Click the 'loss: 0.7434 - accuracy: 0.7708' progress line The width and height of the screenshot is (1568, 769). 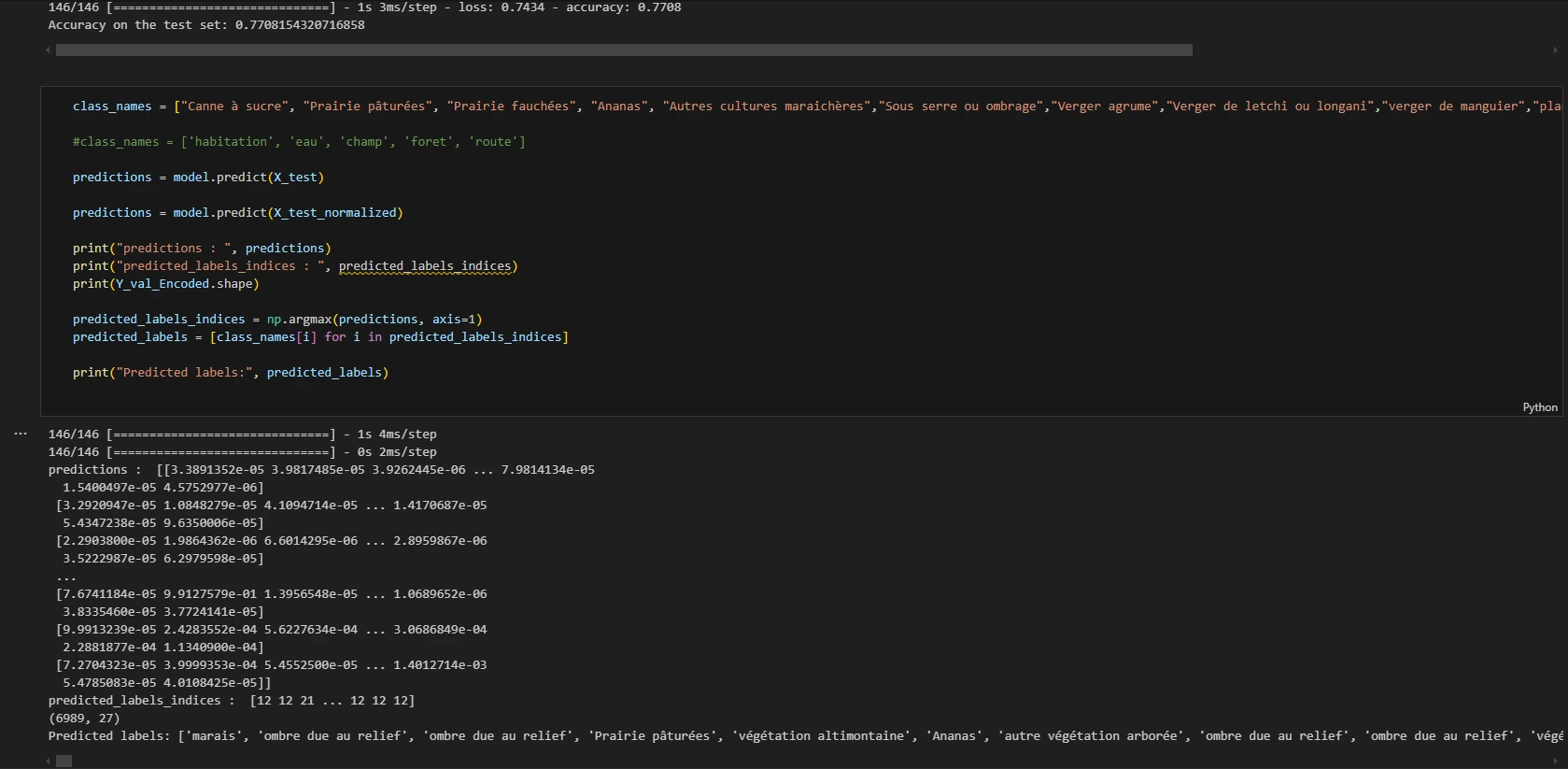click(x=364, y=7)
